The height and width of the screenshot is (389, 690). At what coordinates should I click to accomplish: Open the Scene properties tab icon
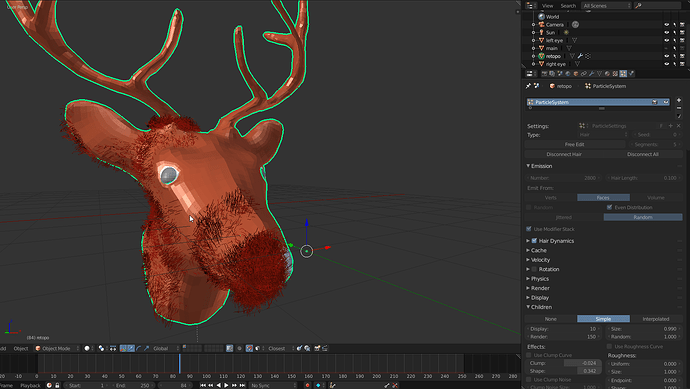click(560, 74)
